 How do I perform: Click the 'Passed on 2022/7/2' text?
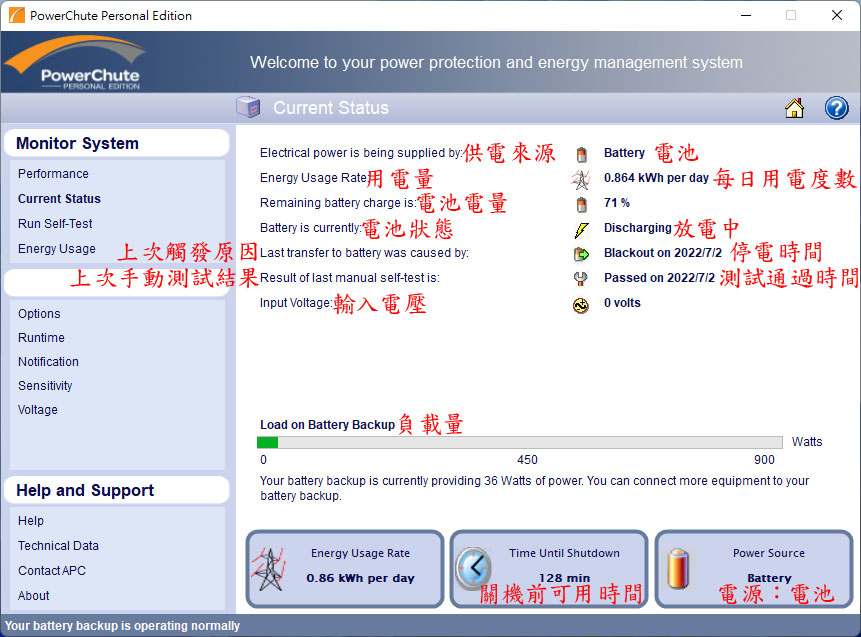pyautogui.click(x=659, y=278)
